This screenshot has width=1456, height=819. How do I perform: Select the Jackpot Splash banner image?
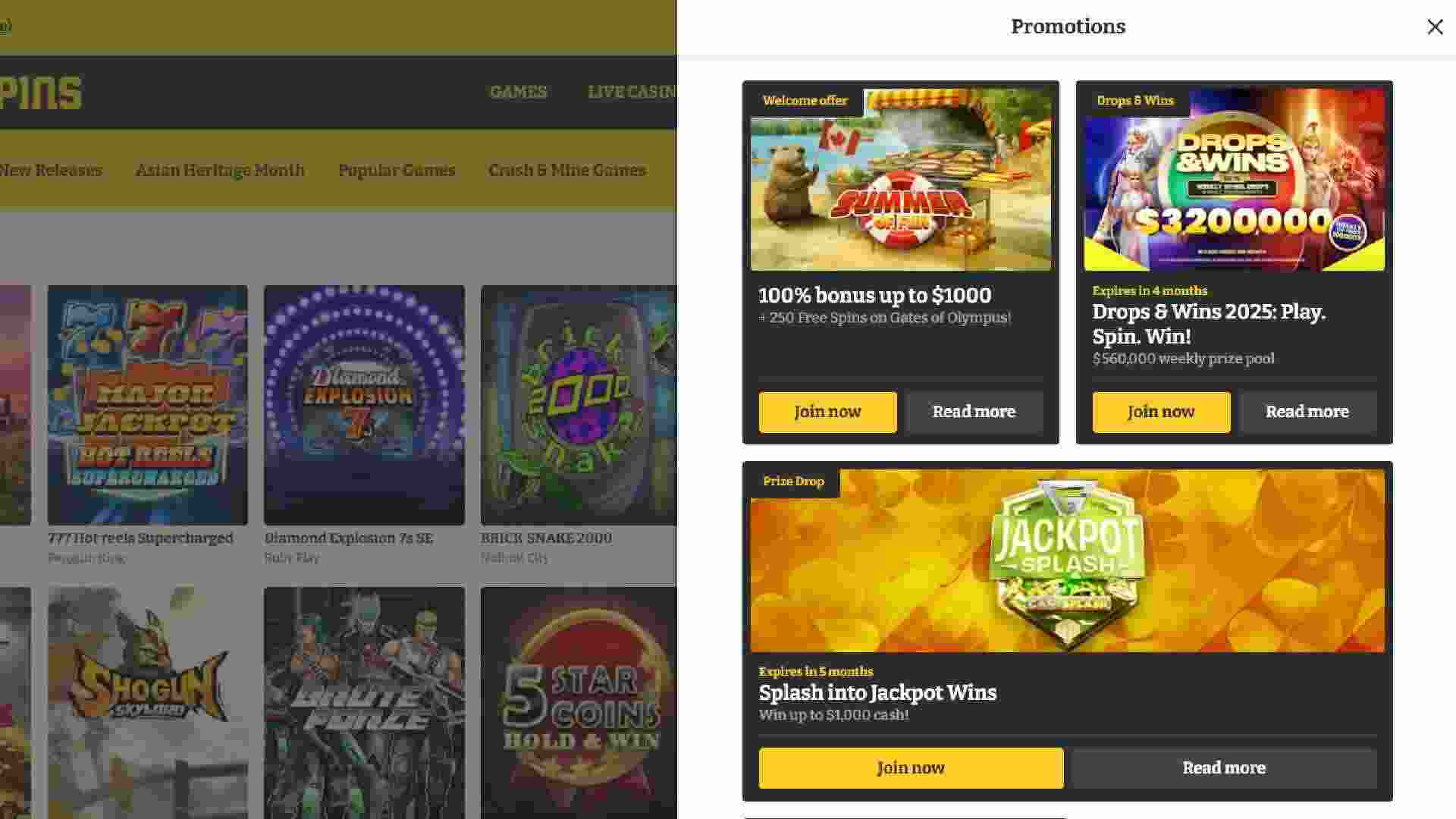[x=1067, y=560]
